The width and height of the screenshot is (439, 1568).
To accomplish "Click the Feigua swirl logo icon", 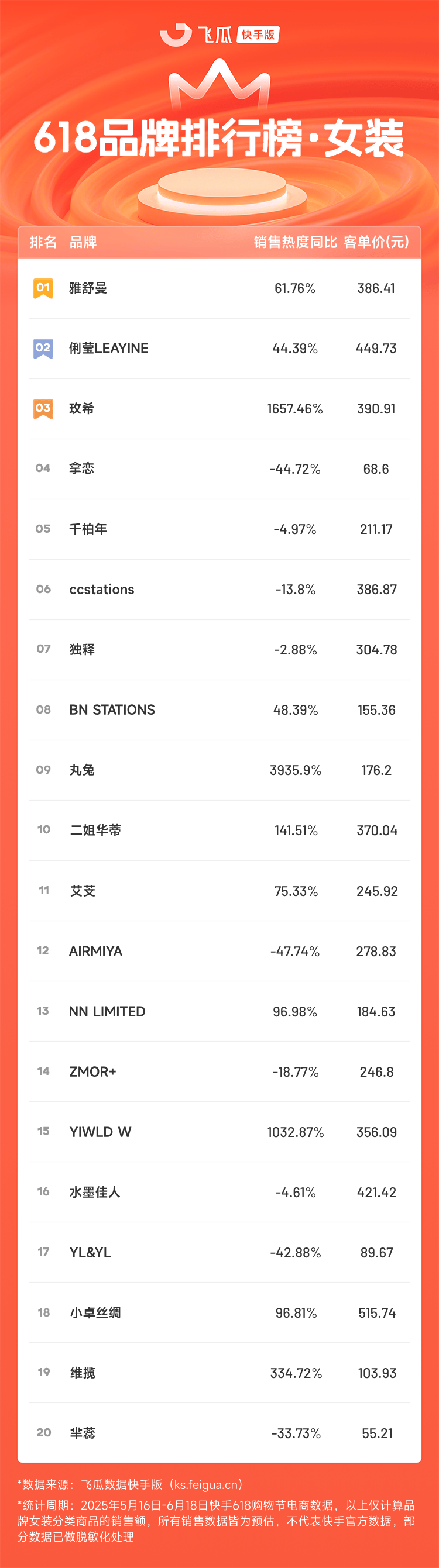I will (176, 35).
